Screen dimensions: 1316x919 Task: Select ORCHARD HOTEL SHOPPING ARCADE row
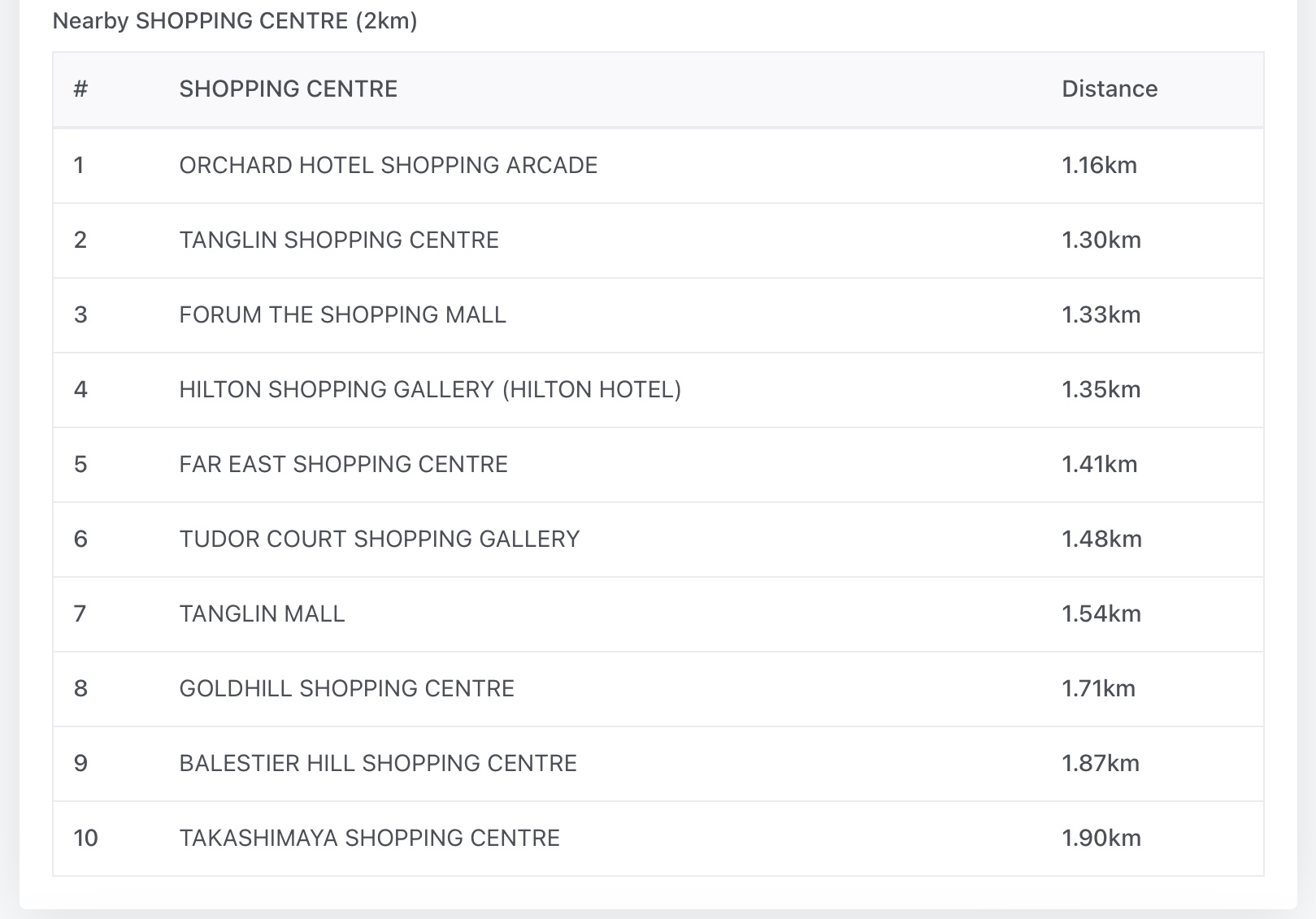point(388,165)
